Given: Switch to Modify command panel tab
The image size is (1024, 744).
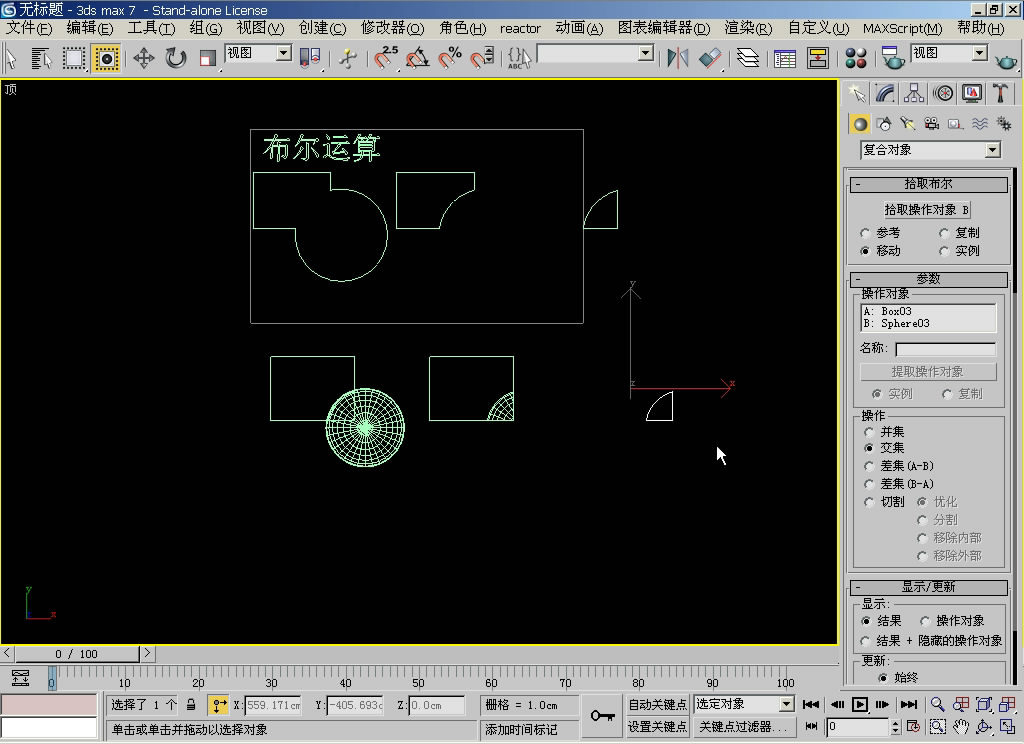Looking at the screenshot, I should click(x=885, y=93).
